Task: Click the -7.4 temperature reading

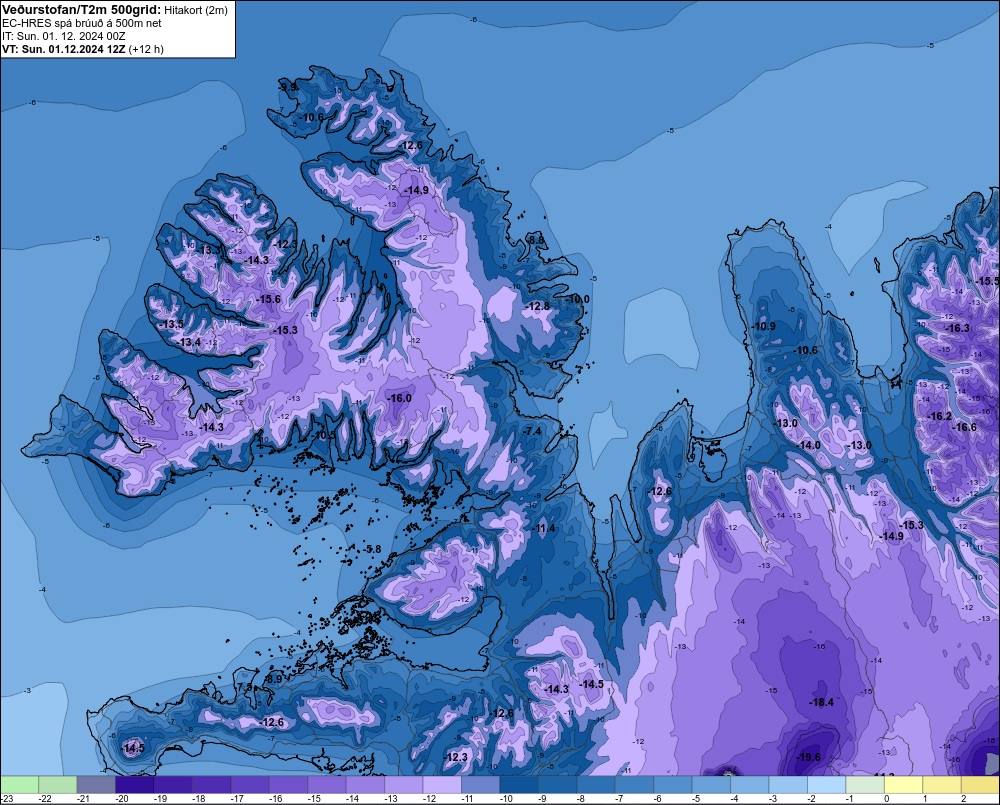Action: click(533, 431)
